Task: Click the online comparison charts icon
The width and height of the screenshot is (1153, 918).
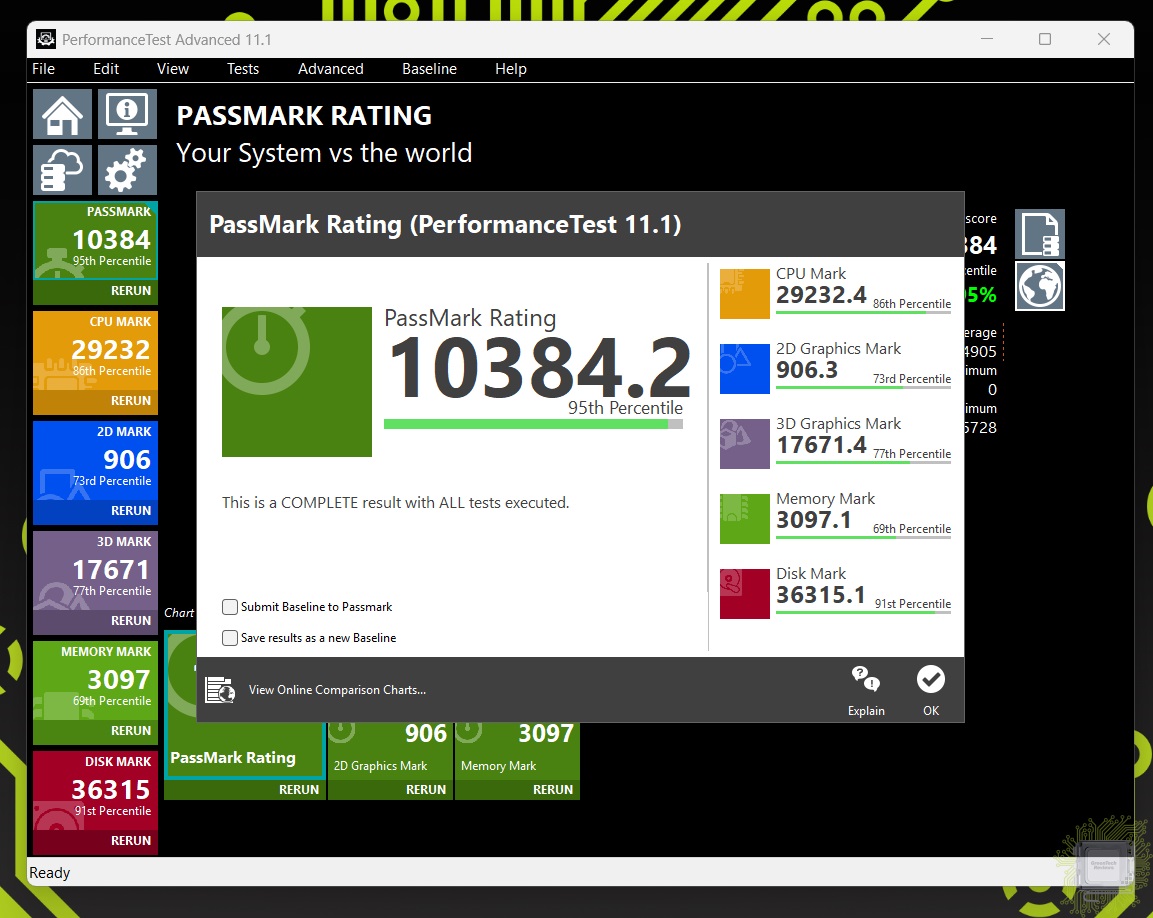Action: tap(220, 690)
